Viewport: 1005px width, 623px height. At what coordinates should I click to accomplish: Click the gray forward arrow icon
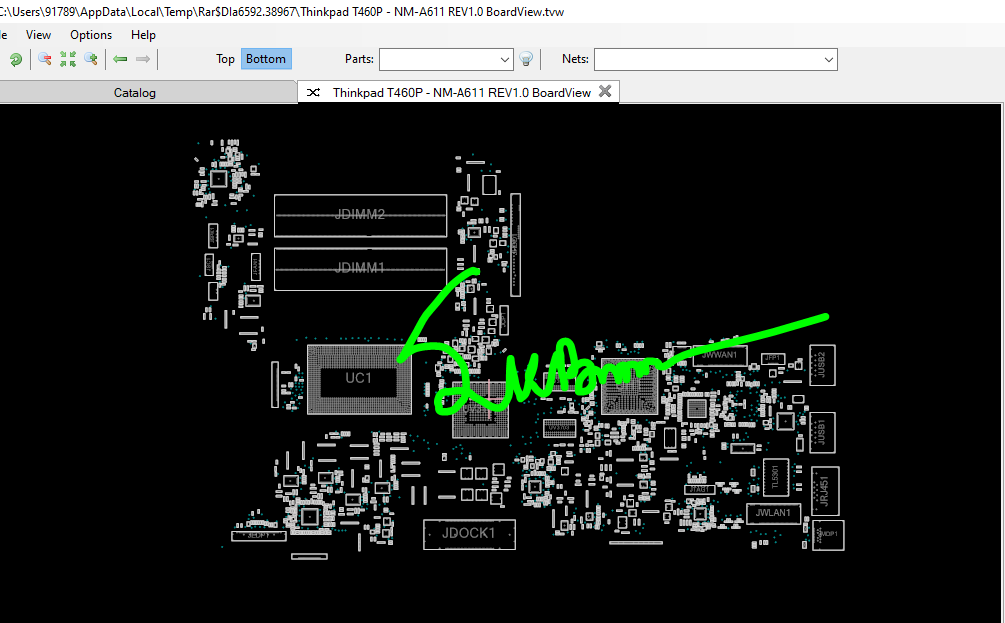142,59
